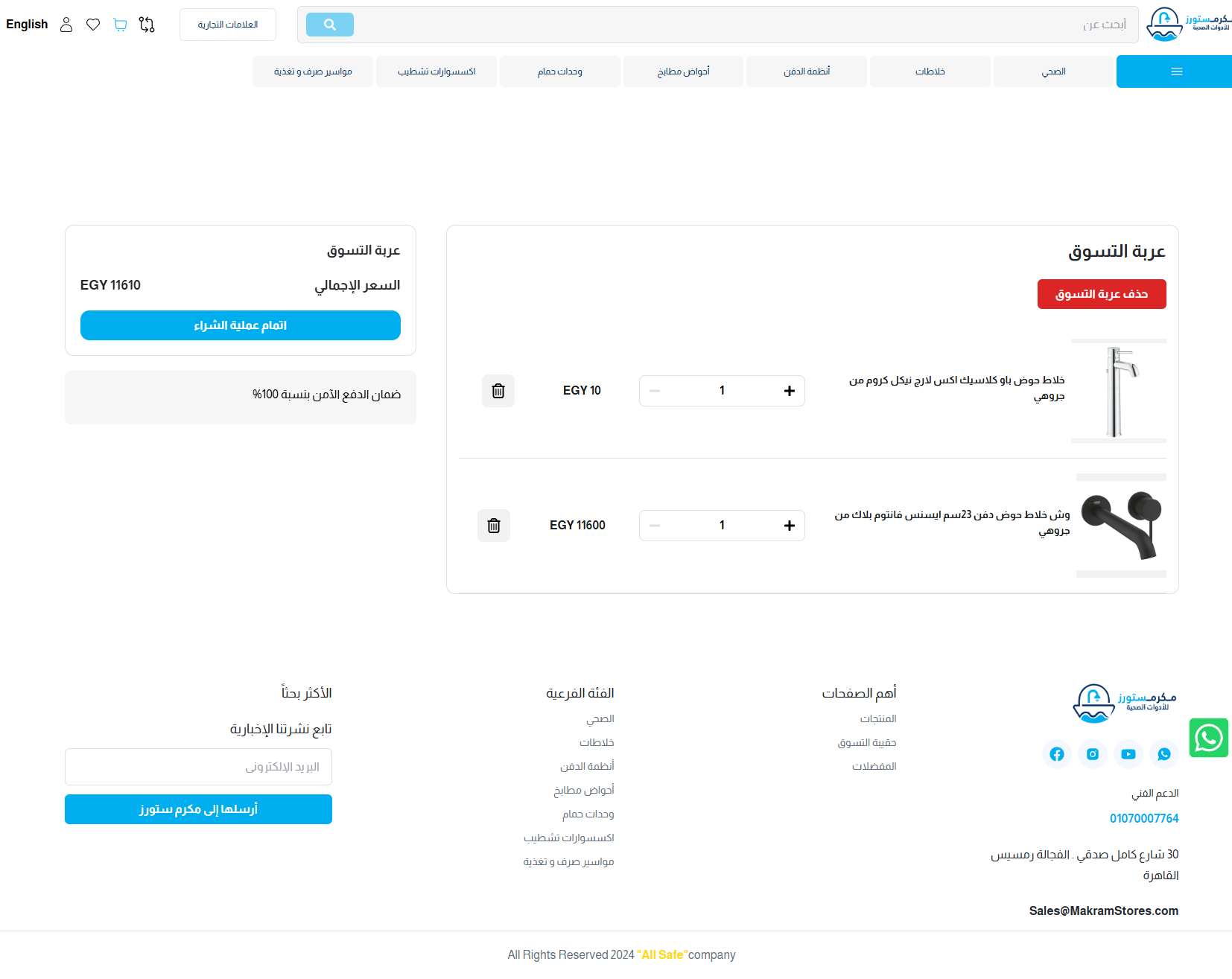1232x979 pixels.
Task: Open the user account icon
Action: [x=66, y=25]
